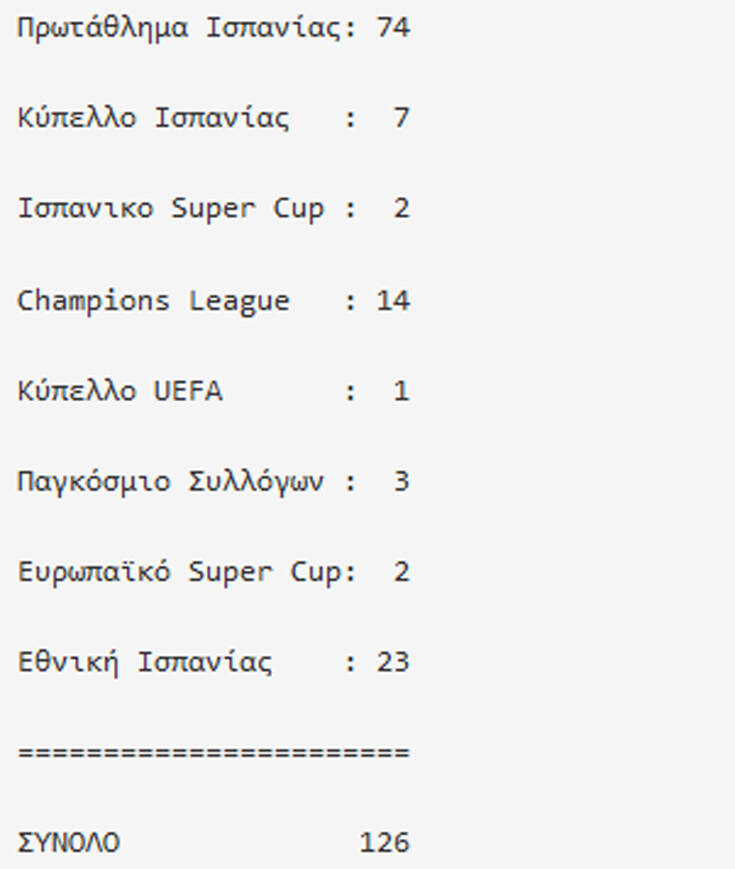Select the value 2 of Ευρωπαϊκό Super Cup
This screenshot has width=735, height=869.
(402, 572)
